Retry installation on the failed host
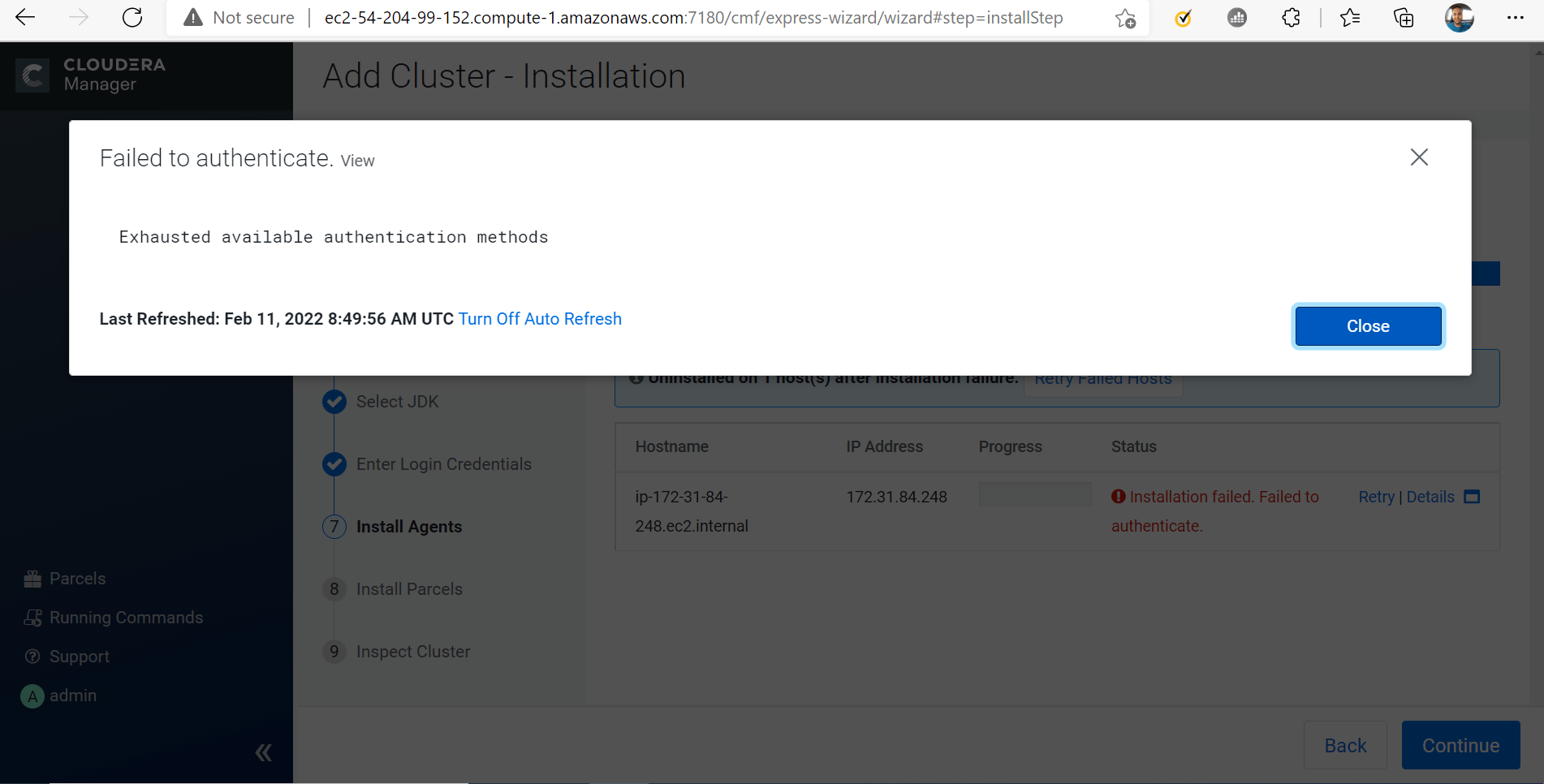This screenshot has width=1544, height=784. pos(1376,496)
